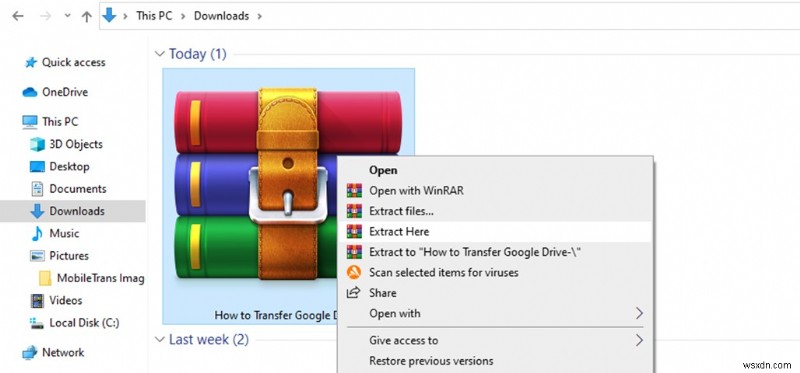
Task: Open Quick access in the sidebar
Action: [x=73, y=62]
